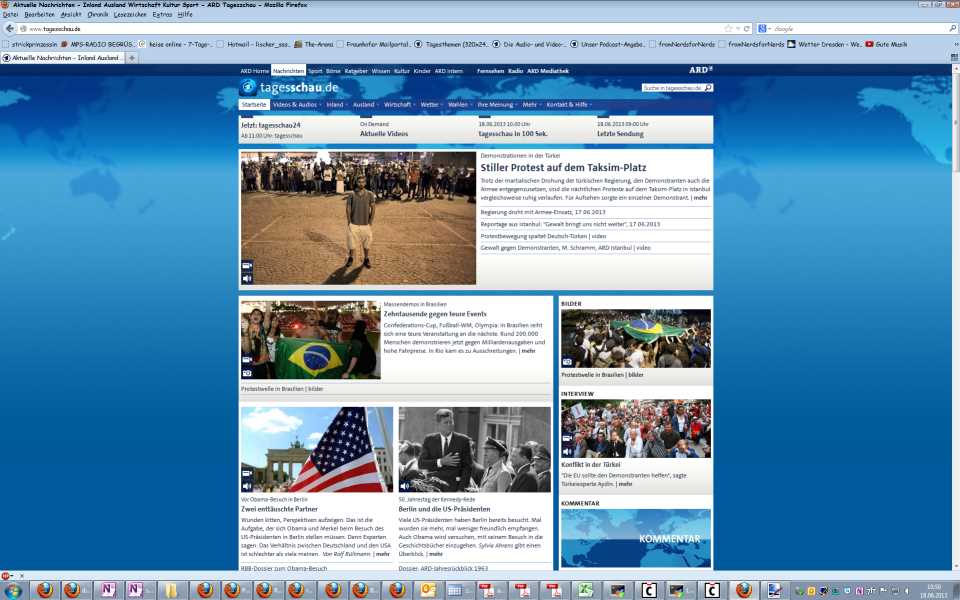Select the 'Startseite' tab

tap(254, 105)
